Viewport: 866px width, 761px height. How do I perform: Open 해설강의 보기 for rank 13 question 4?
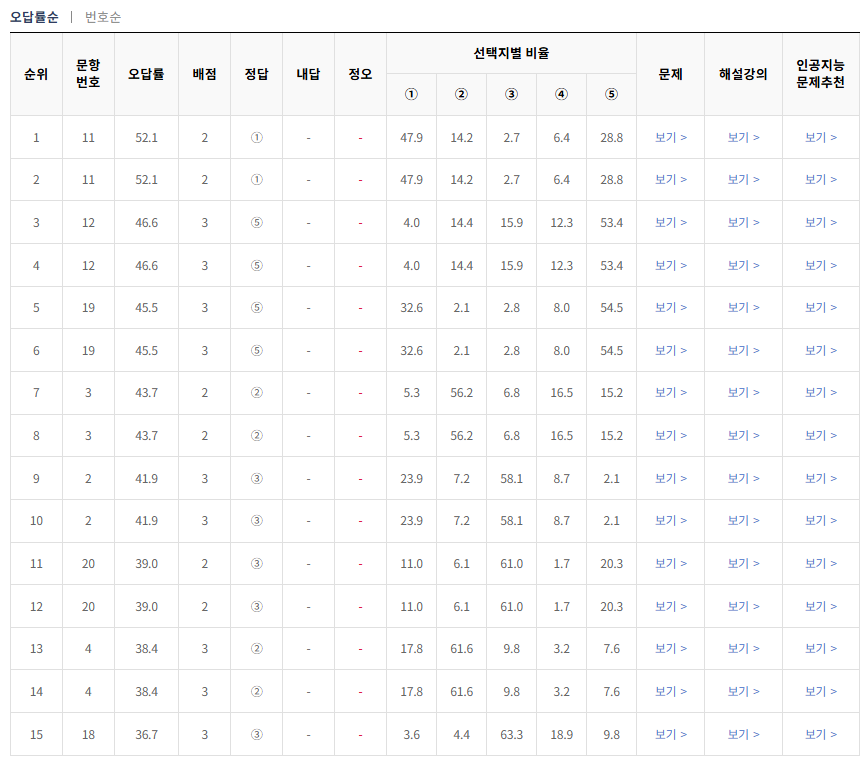[x=742, y=648]
